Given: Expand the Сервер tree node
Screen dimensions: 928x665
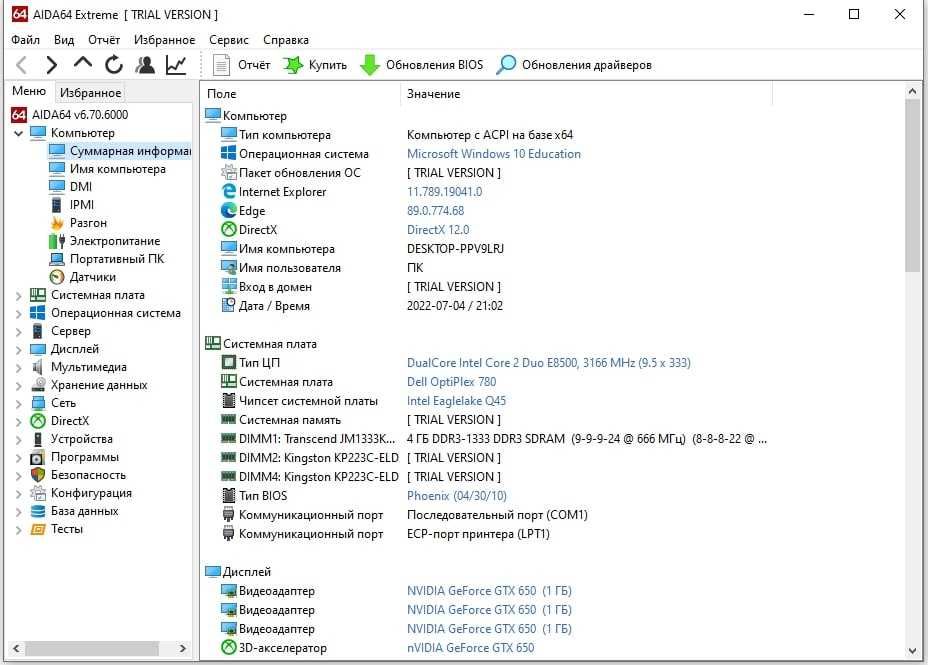Looking at the screenshot, I should click(18, 331).
